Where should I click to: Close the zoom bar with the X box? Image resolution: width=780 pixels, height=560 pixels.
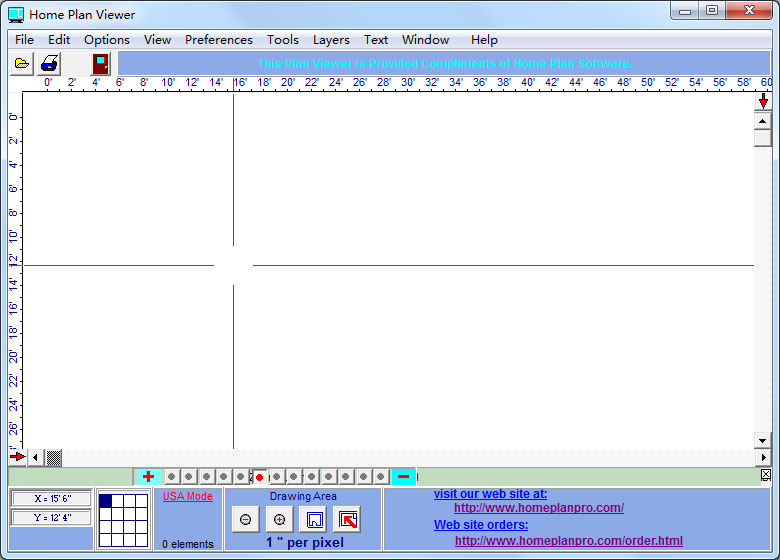pos(766,474)
